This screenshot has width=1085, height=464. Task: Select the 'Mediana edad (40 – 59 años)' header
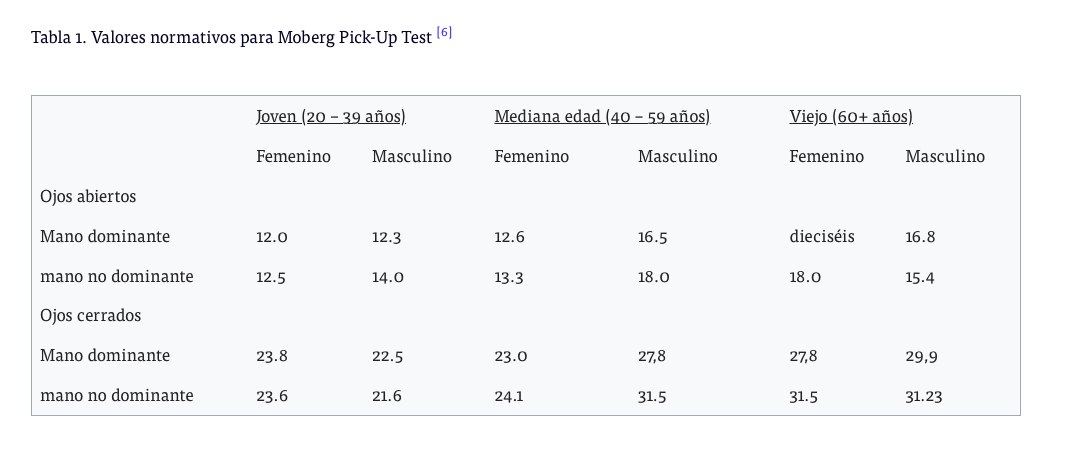pos(602,116)
